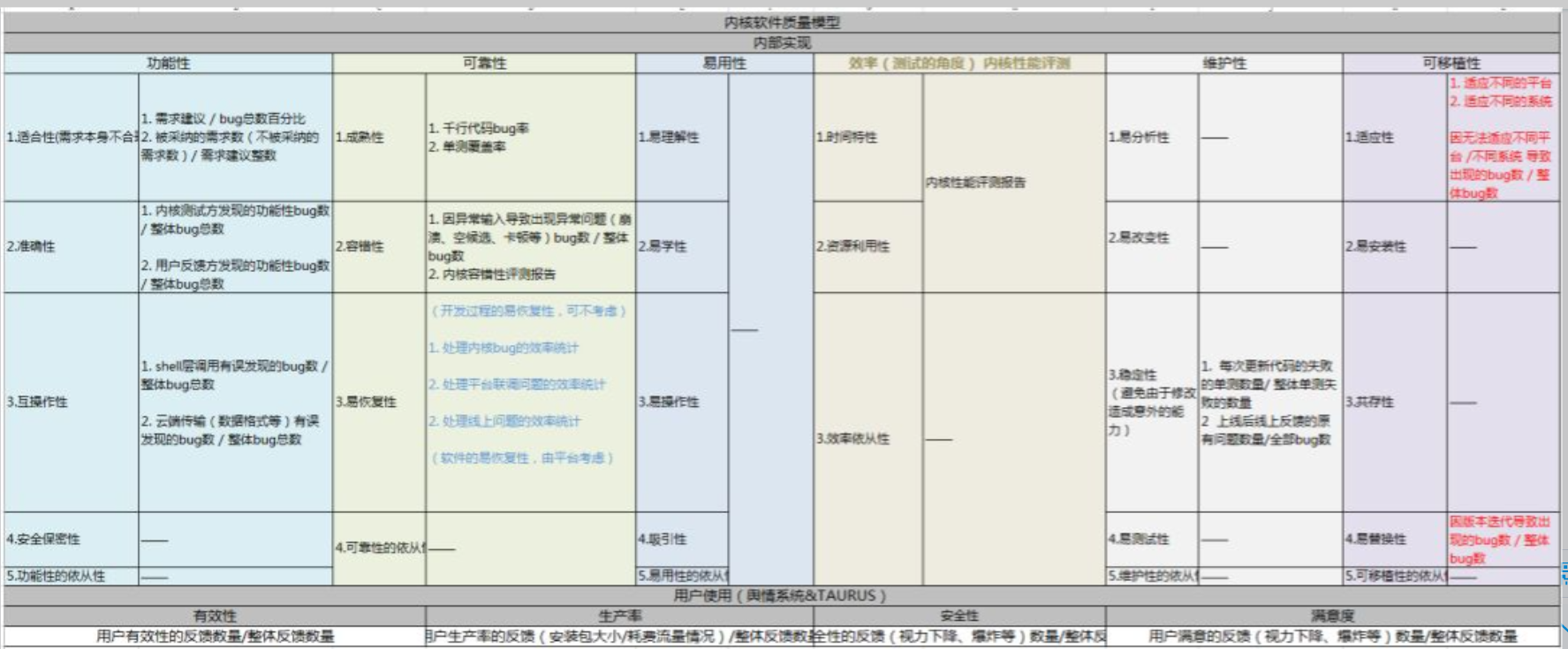Click the 1.成熟性 cell
Screen dimensions: 1568x649
pos(379,137)
